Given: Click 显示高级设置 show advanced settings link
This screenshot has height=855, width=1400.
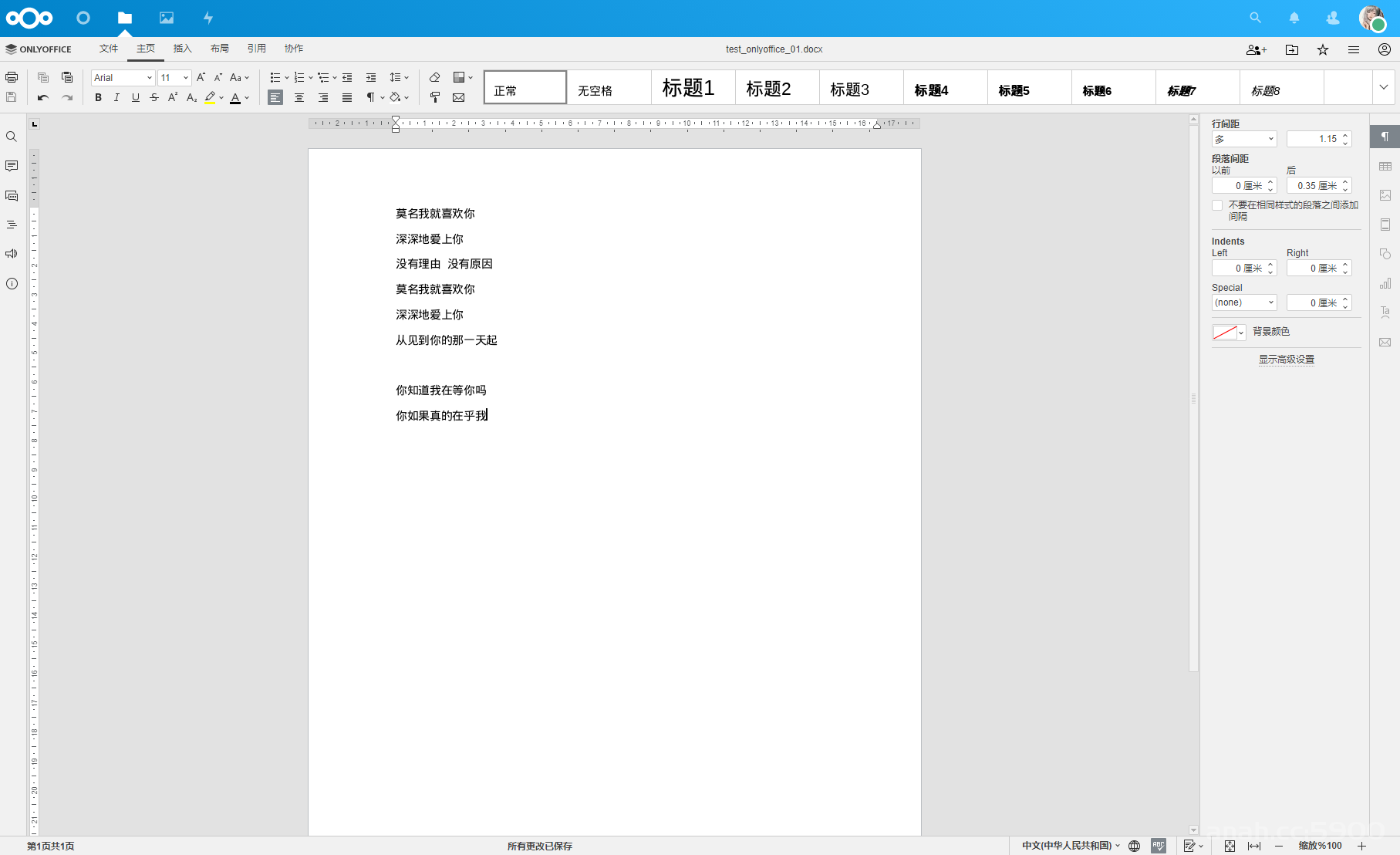Looking at the screenshot, I should (1287, 360).
